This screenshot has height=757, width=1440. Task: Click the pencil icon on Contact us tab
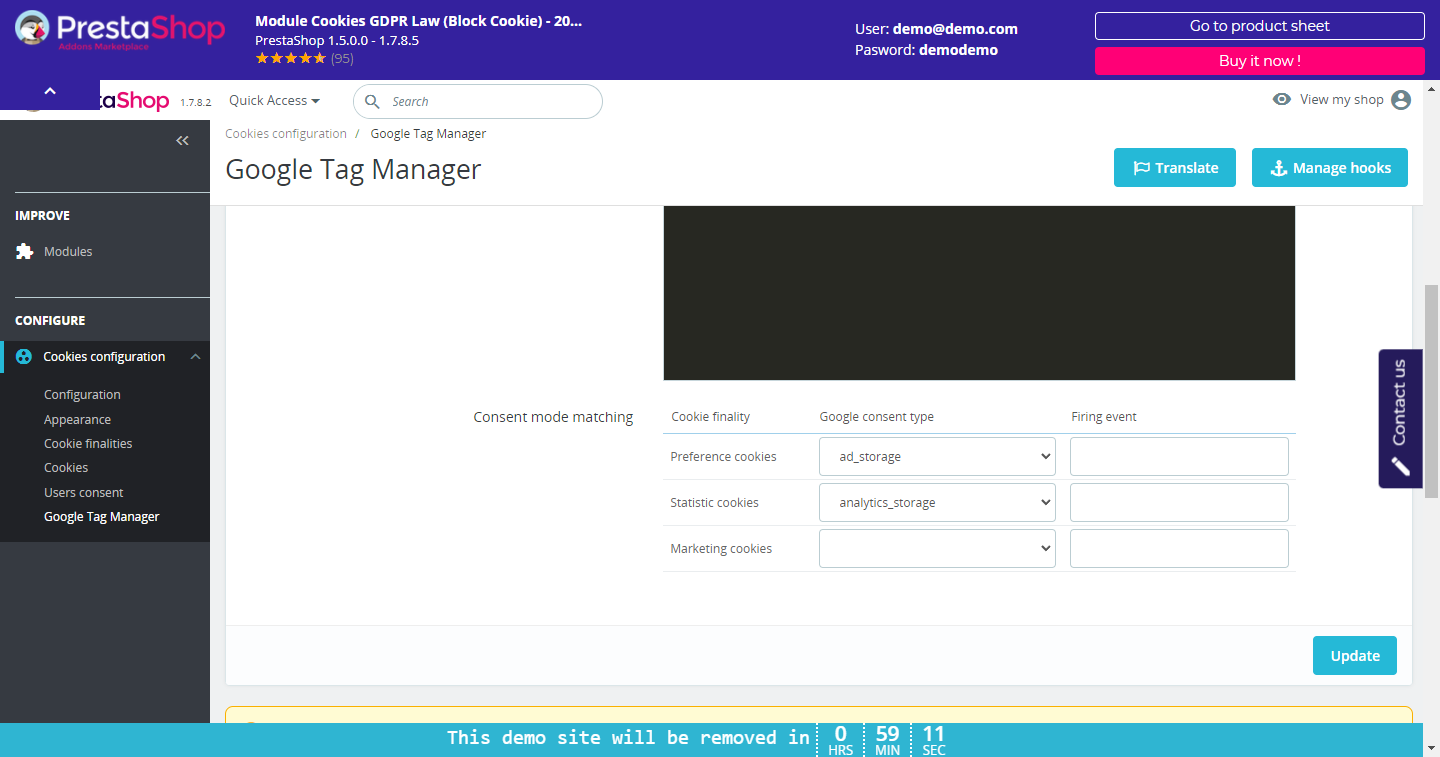(1400, 466)
